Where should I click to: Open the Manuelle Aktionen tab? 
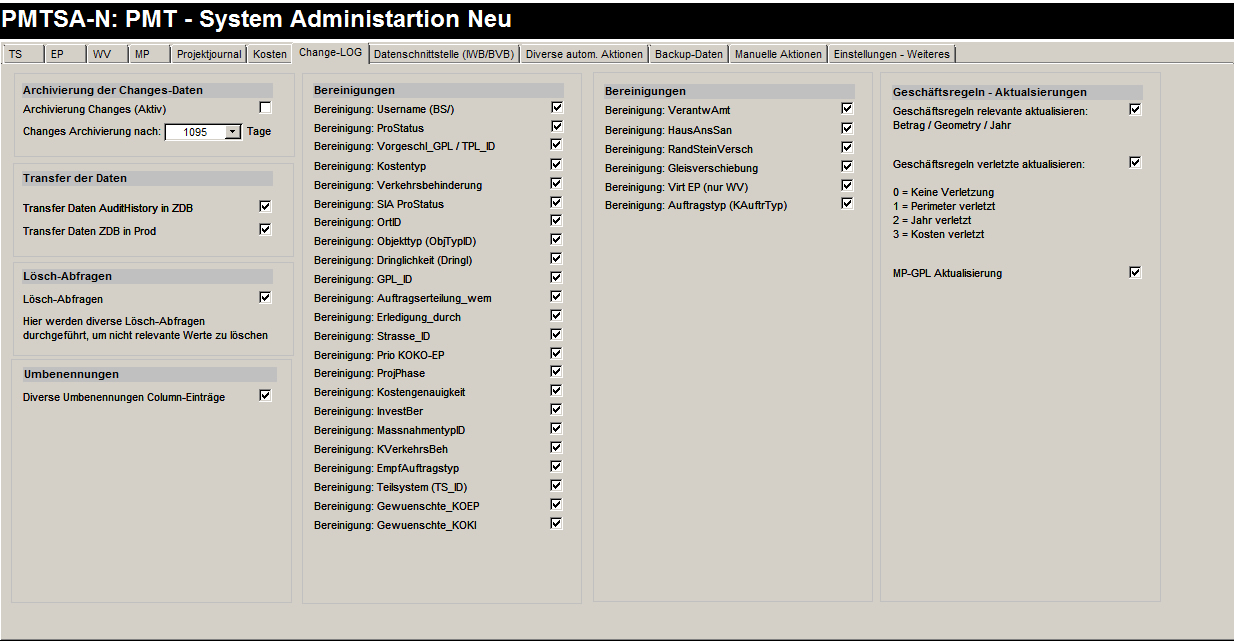[x=778, y=54]
